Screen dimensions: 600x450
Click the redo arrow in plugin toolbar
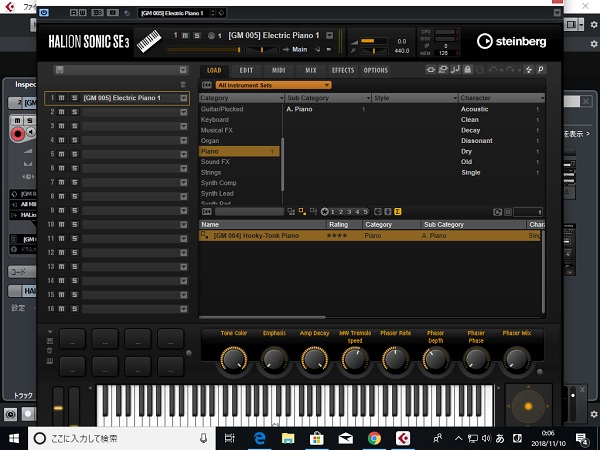[510, 70]
